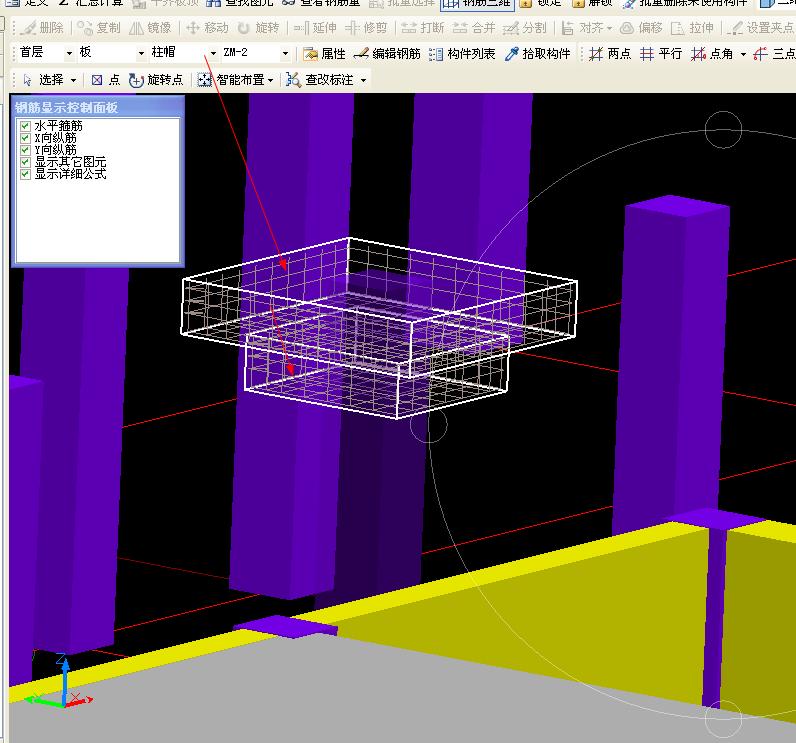Choose 旋转点 rotate point tool
The height and width of the screenshot is (743, 796).
point(156,80)
